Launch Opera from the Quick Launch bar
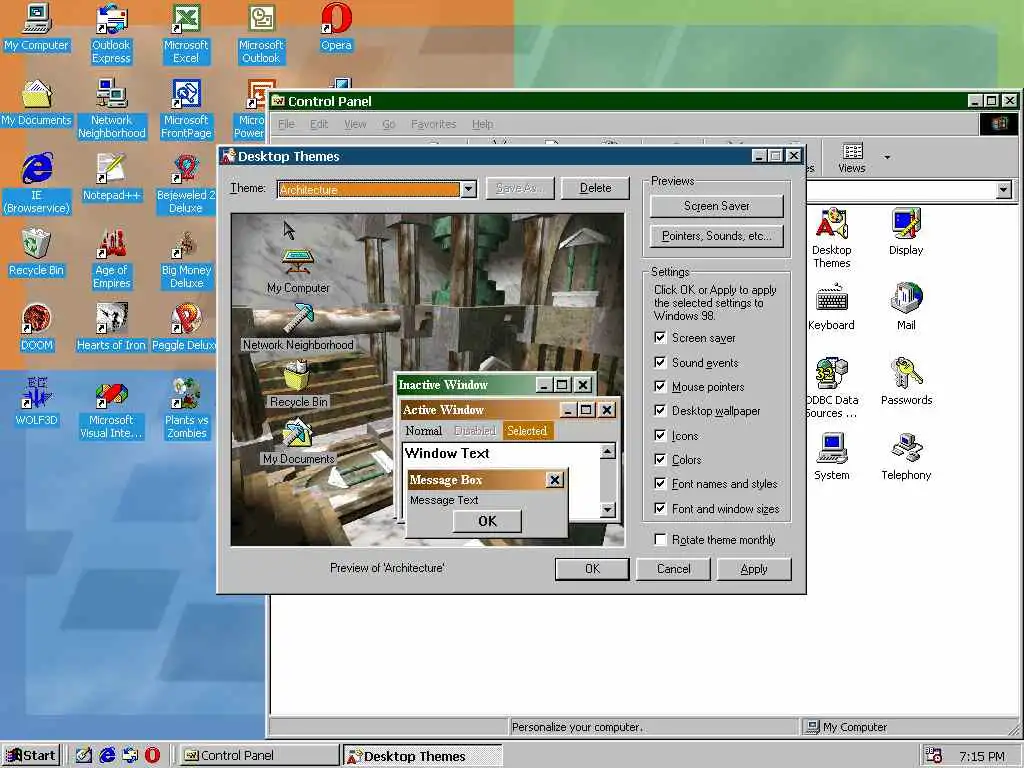Screen dimensions: 1024x768 [x=152, y=756]
